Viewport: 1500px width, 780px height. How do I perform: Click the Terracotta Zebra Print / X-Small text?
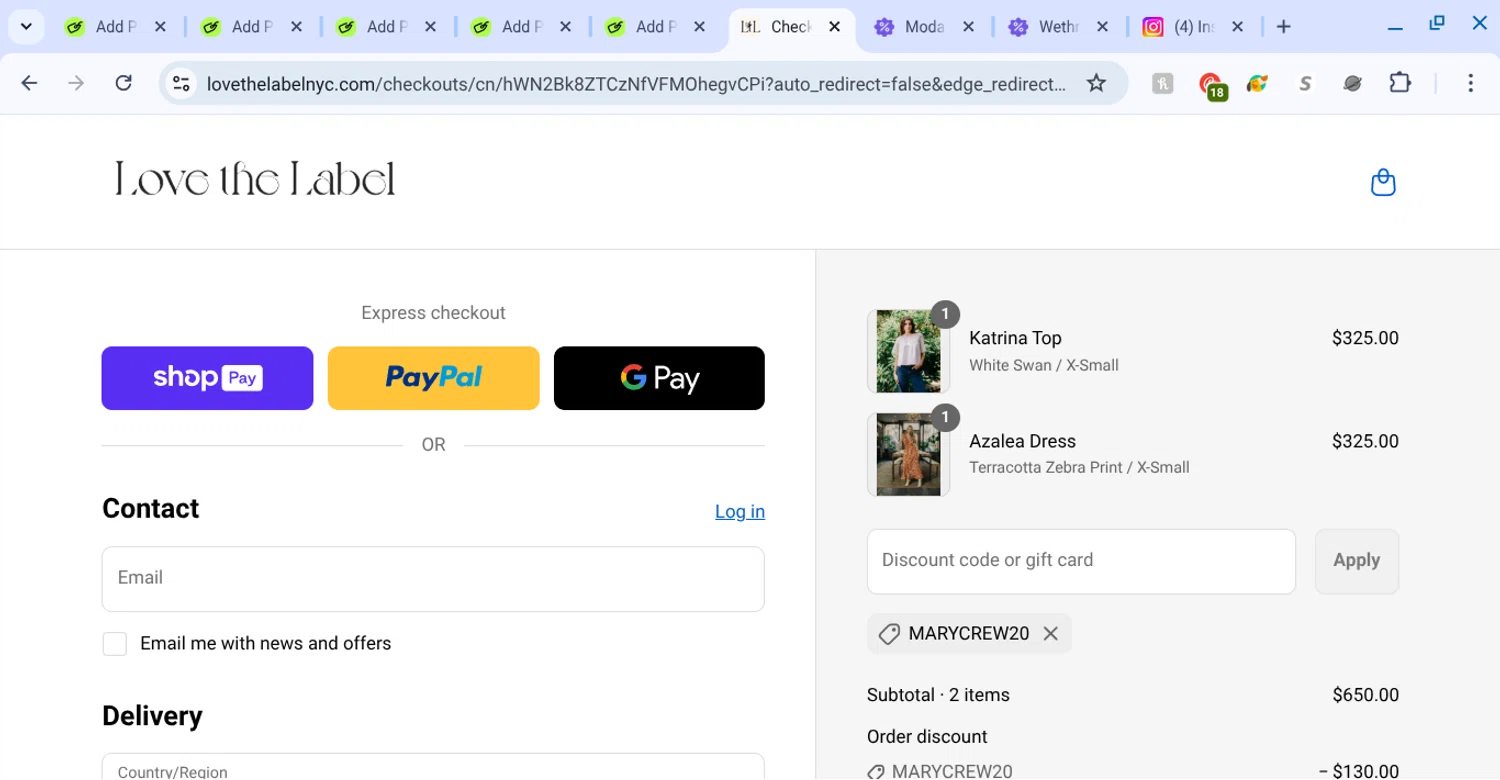[1079, 467]
